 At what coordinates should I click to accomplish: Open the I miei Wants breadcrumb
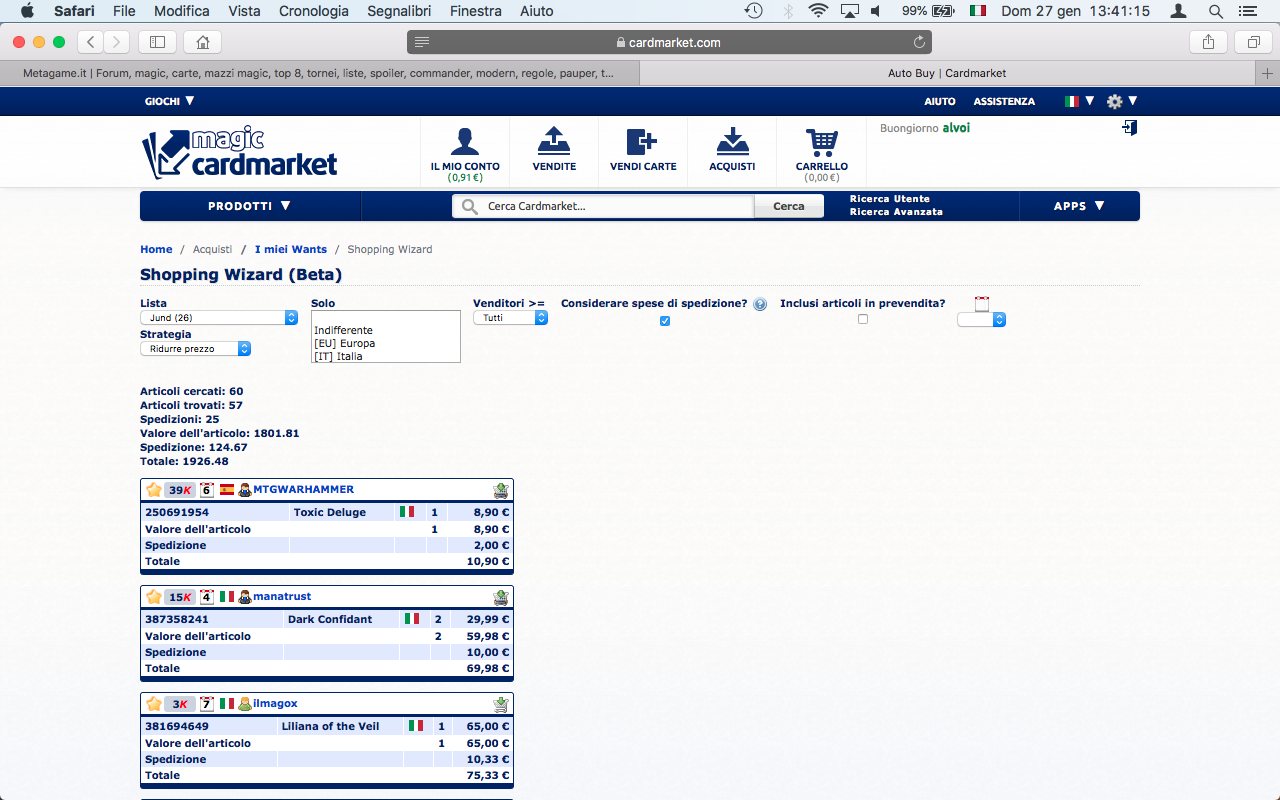click(291, 249)
